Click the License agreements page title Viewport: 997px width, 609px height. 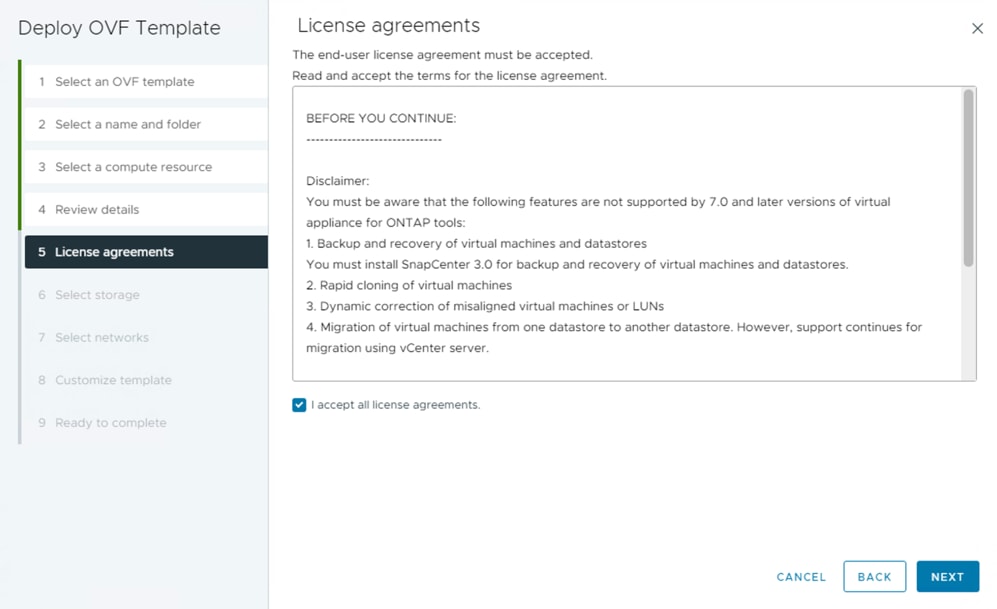click(389, 26)
